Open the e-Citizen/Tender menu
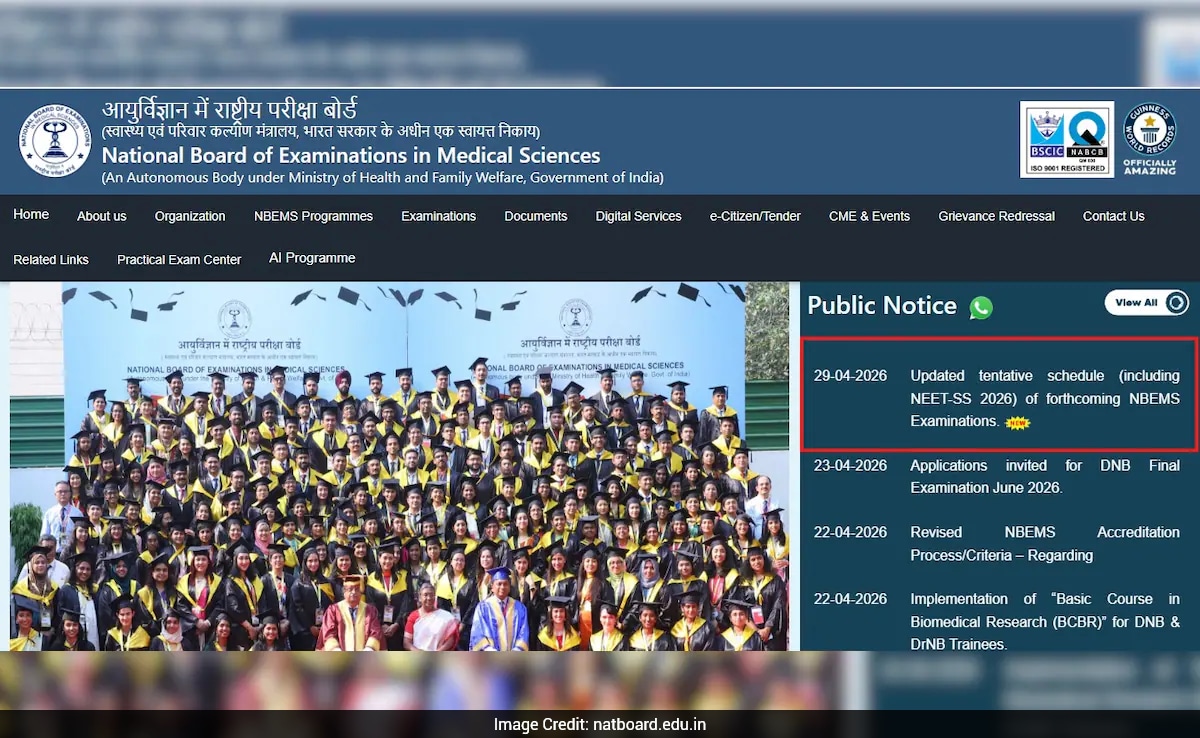 (755, 216)
